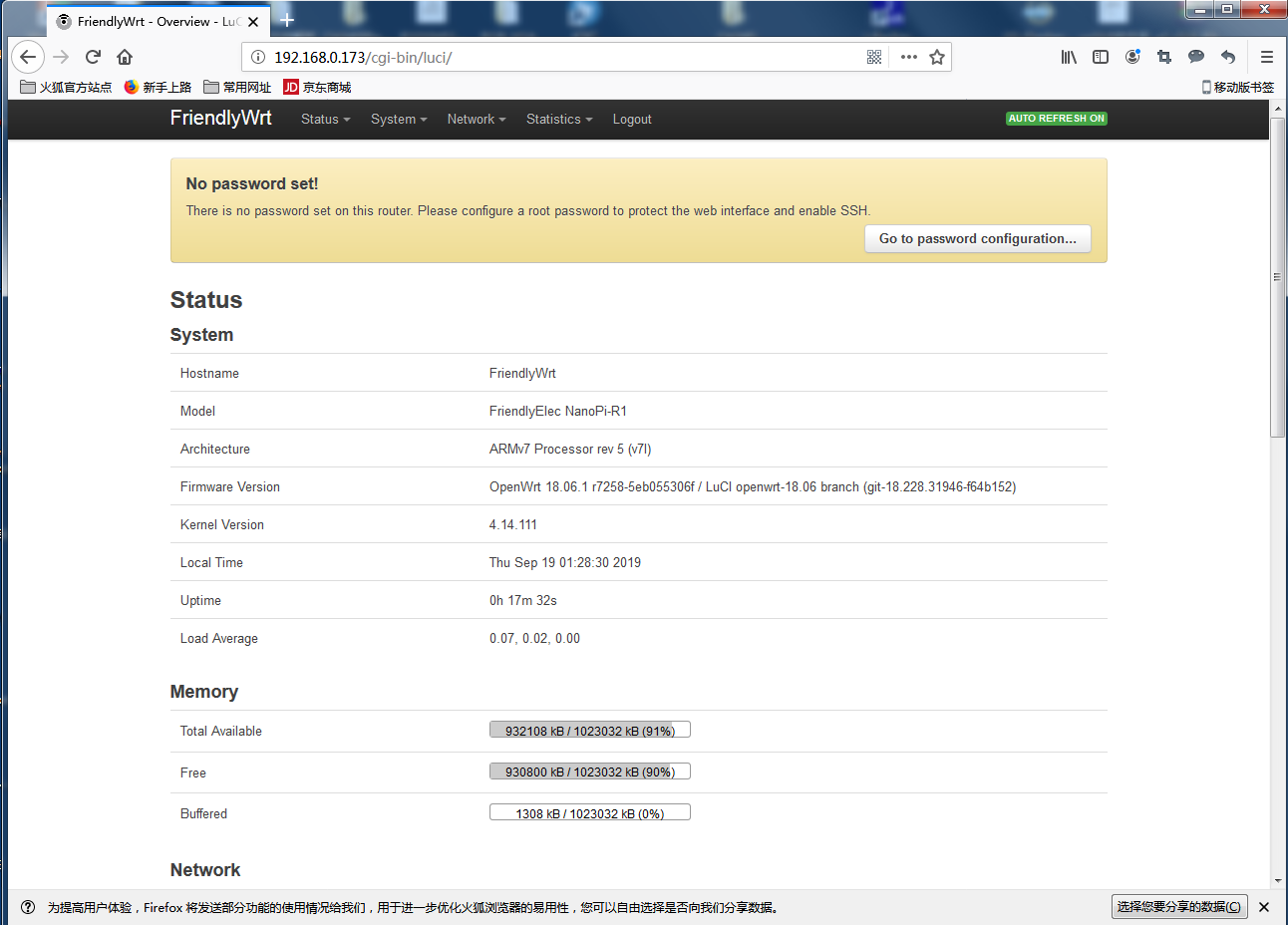Open the Library bookshelf icon

(1069, 57)
